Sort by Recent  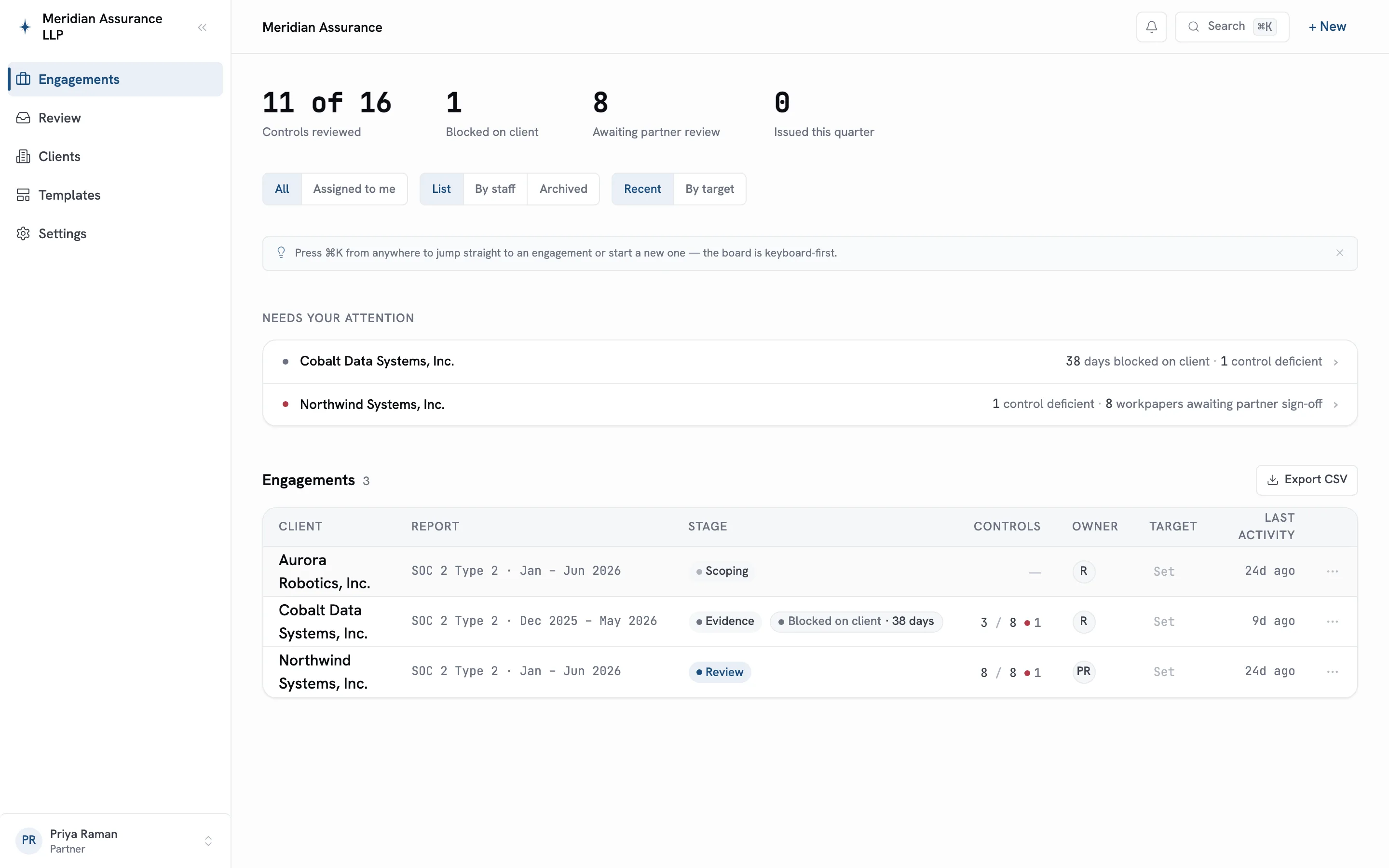(642, 189)
